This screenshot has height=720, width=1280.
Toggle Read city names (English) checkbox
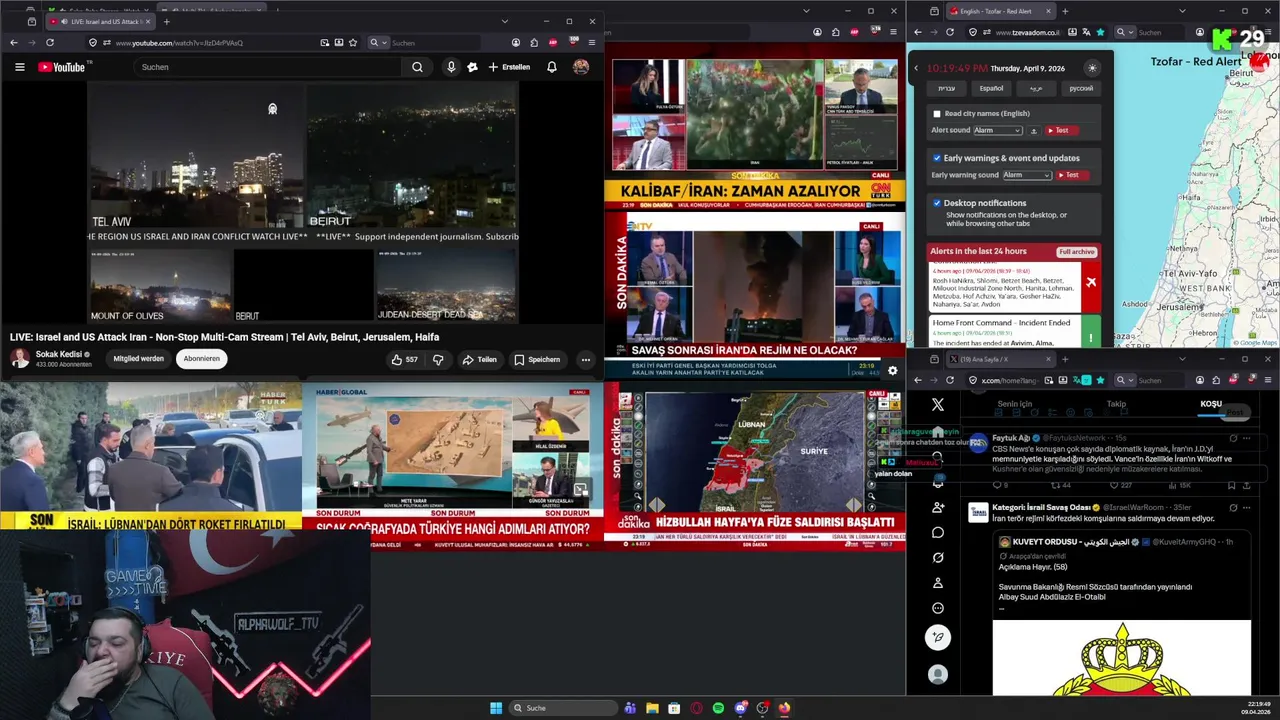coord(937,114)
